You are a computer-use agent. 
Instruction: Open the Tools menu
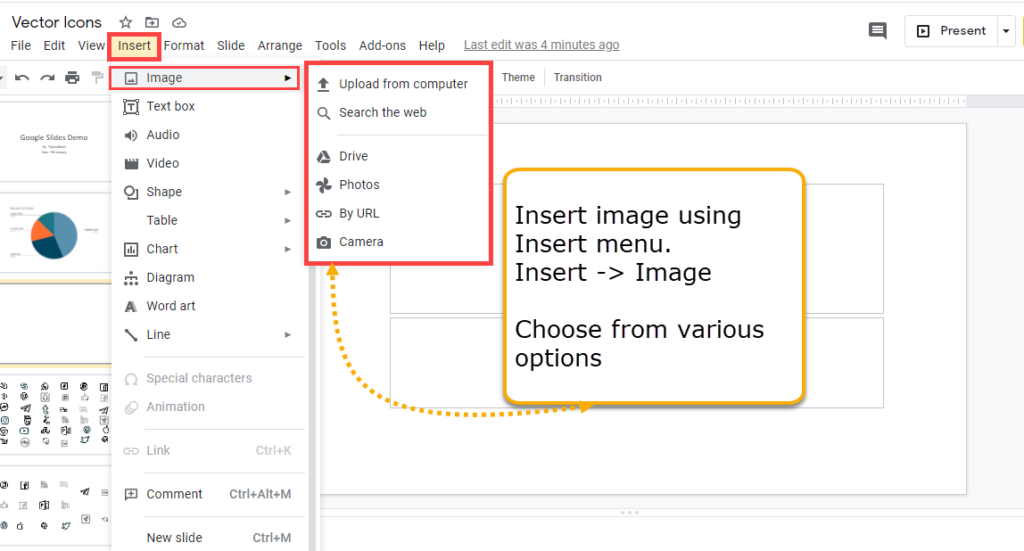tap(330, 46)
